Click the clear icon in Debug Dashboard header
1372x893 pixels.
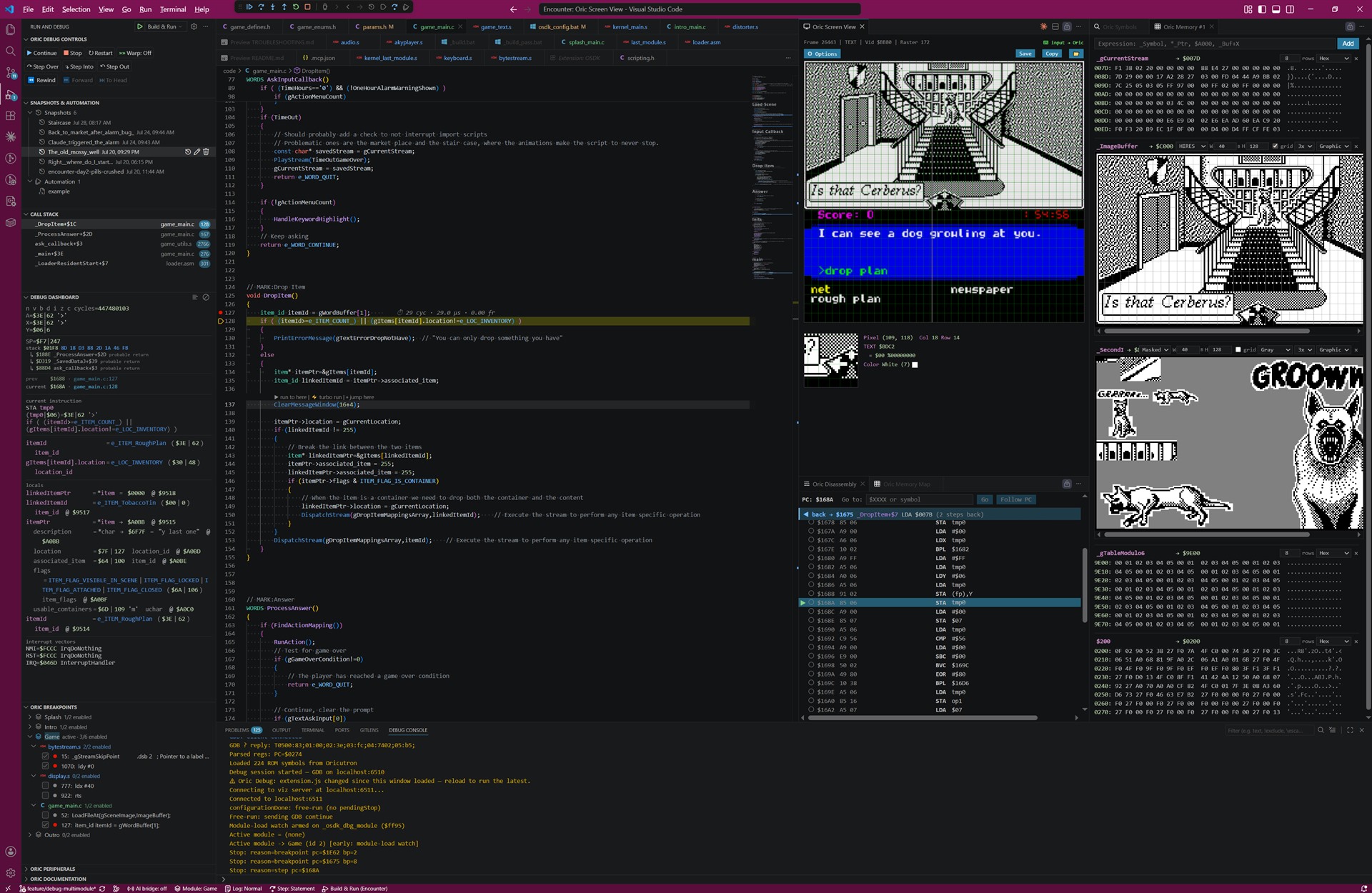click(x=206, y=297)
